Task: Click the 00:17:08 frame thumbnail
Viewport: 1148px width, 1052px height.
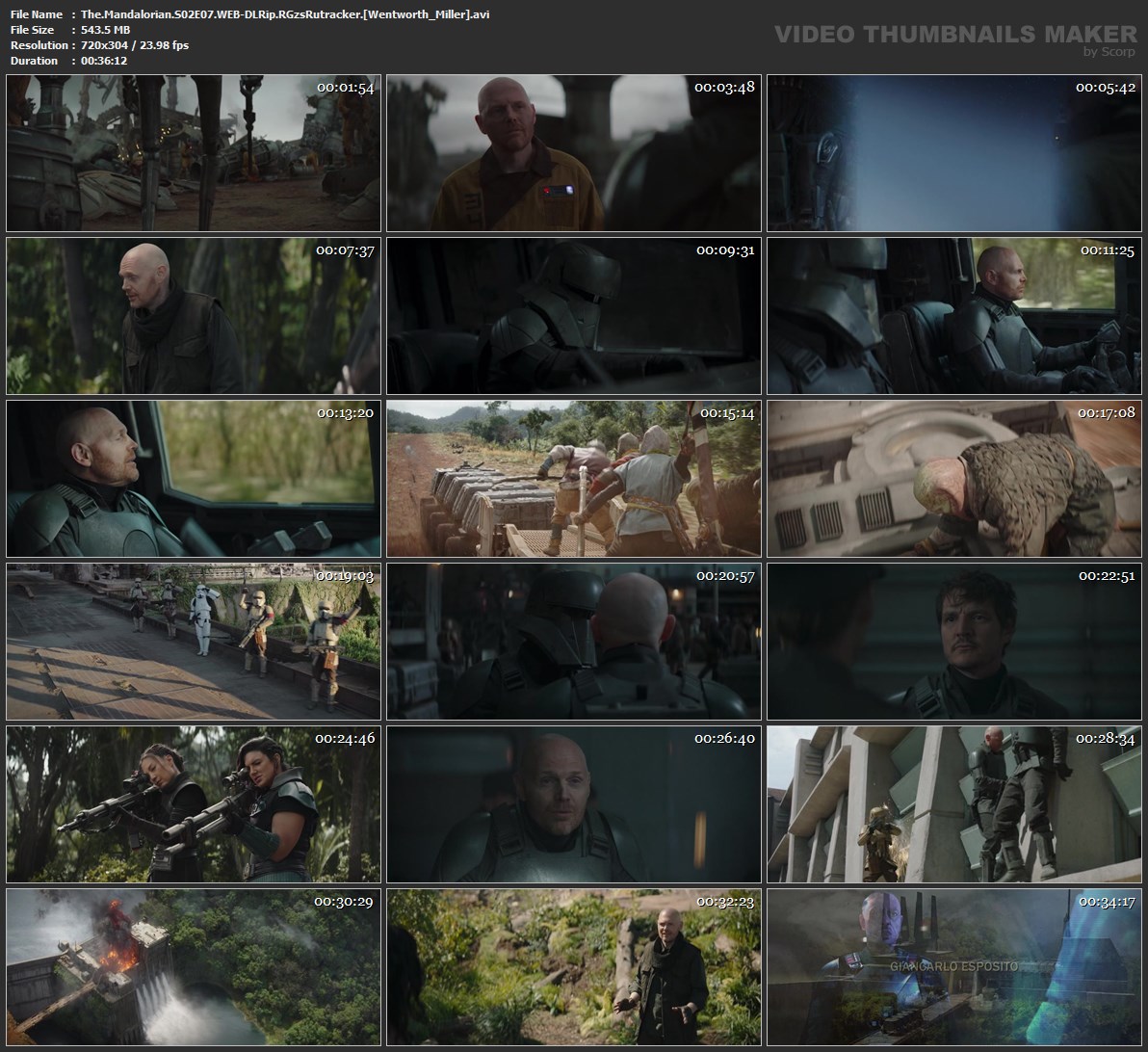Action: tap(954, 479)
